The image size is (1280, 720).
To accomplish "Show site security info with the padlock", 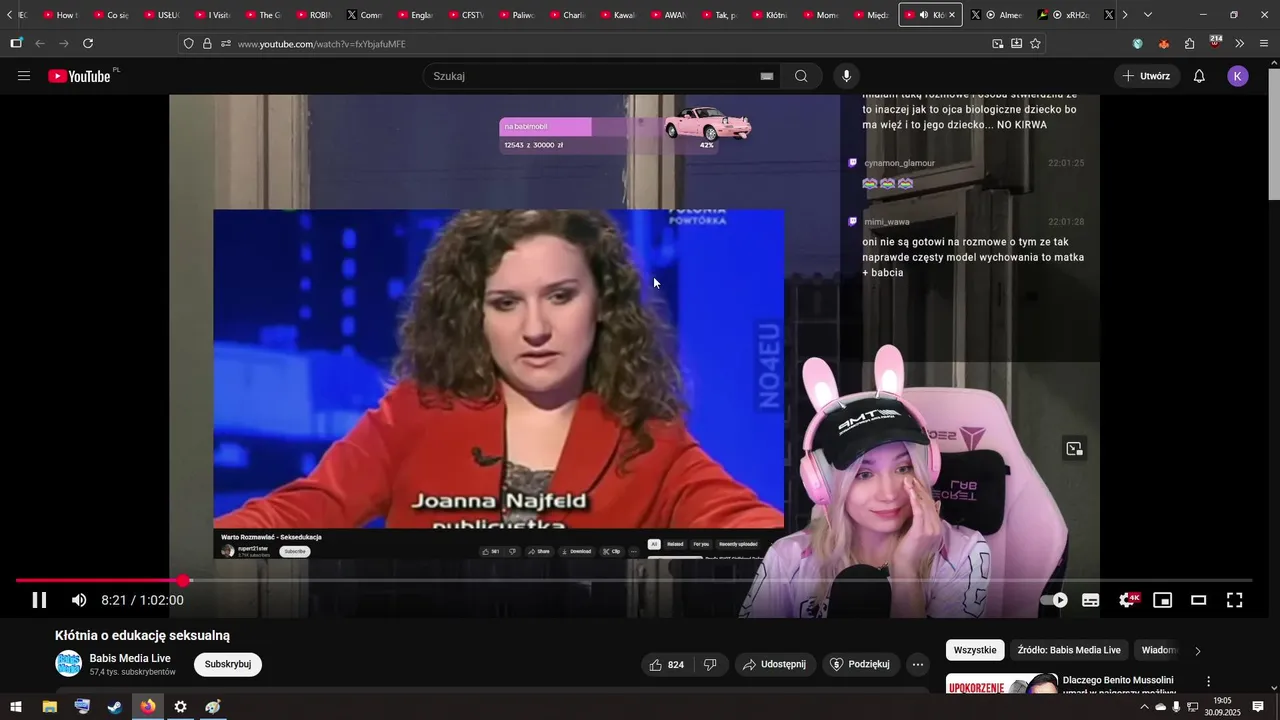I will point(207,43).
